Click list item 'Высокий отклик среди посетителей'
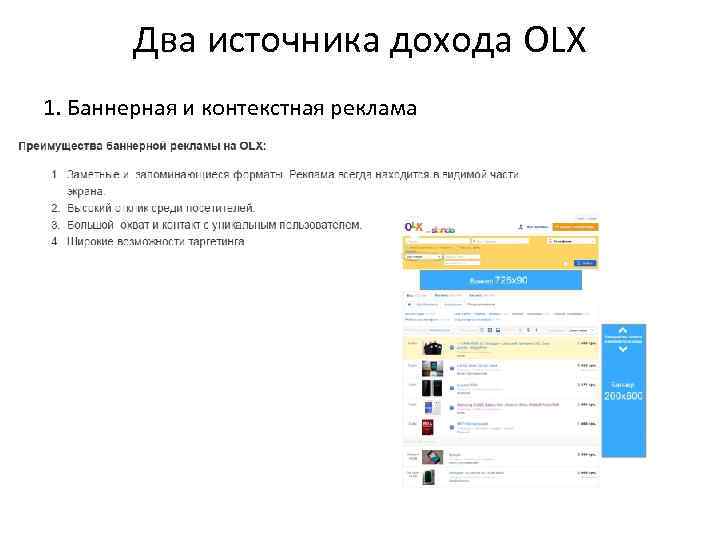This screenshot has width=720, height=540. coord(161,208)
